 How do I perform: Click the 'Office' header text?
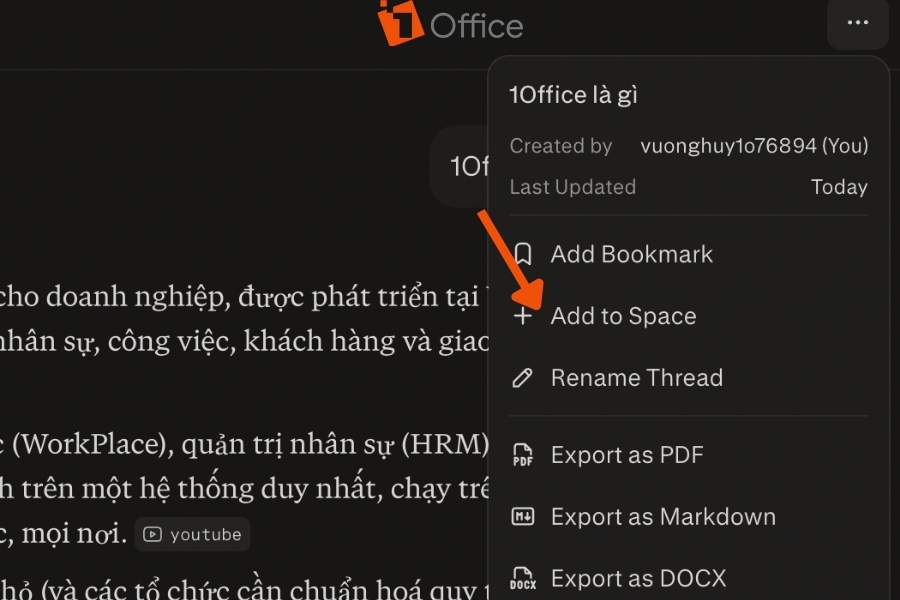pos(476,26)
